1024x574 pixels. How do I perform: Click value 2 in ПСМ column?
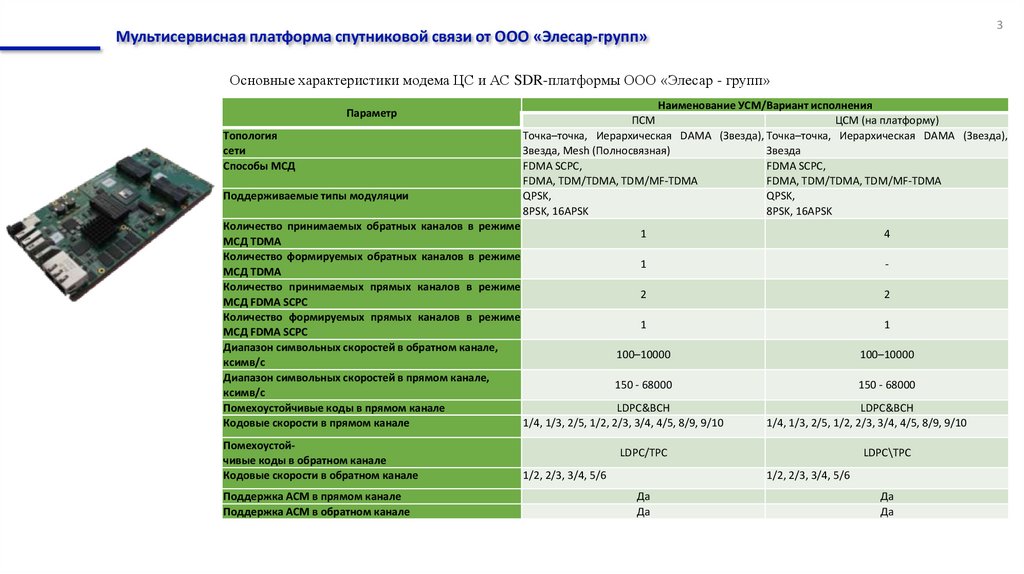tap(643, 295)
